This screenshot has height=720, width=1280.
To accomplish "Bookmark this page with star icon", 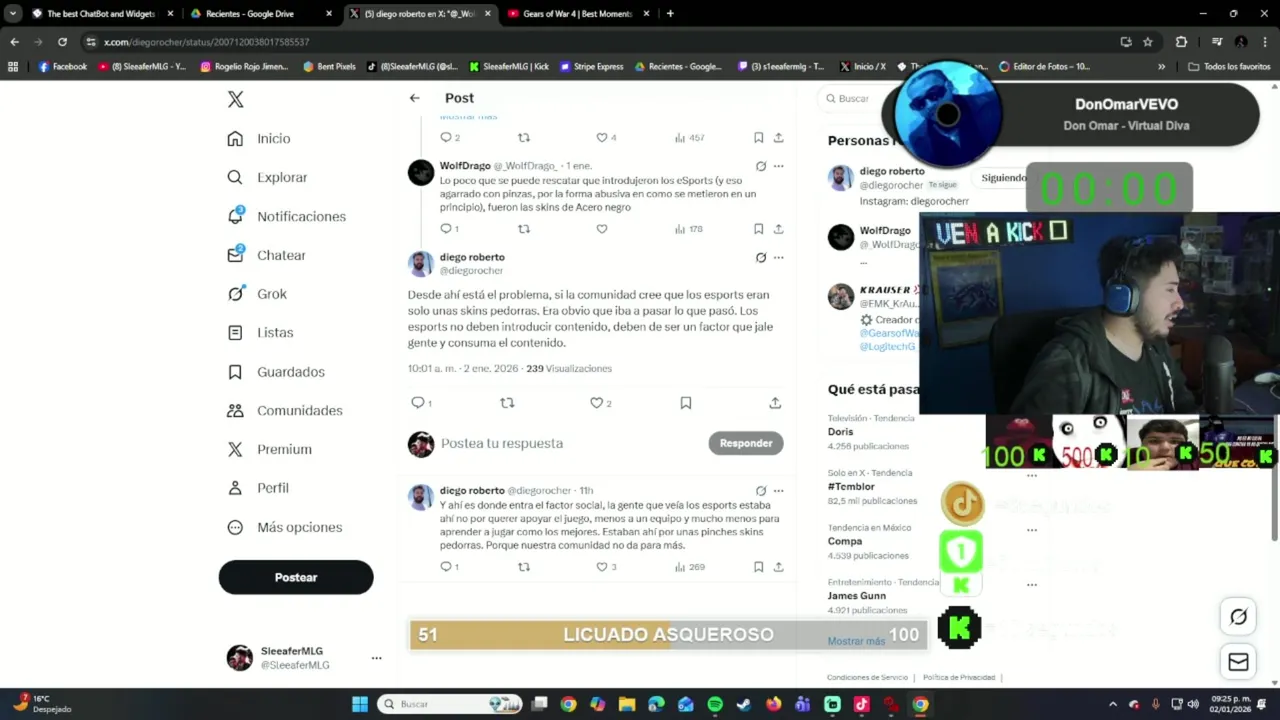I will [1148, 42].
